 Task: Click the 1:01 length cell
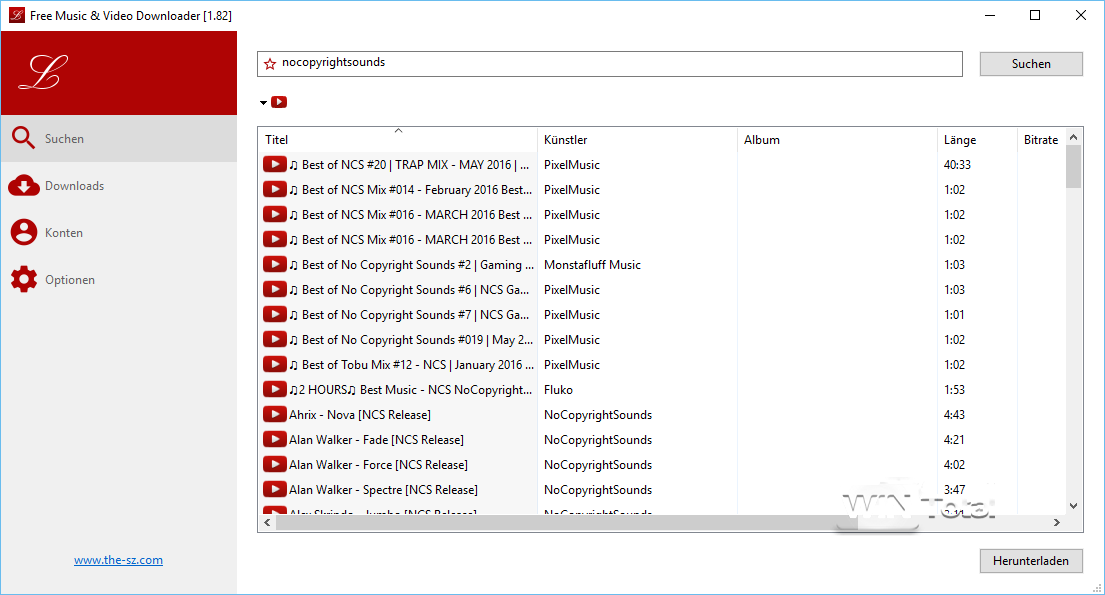coord(954,315)
